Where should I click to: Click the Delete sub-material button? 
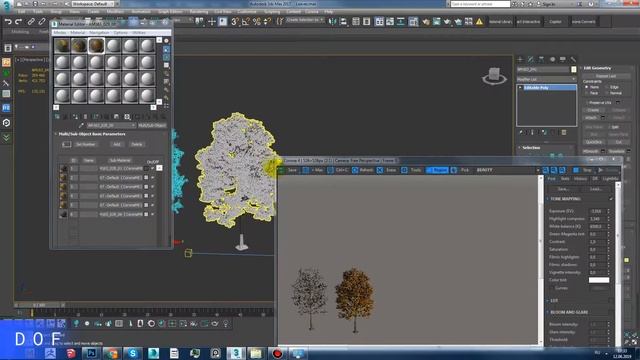[136, 144]
